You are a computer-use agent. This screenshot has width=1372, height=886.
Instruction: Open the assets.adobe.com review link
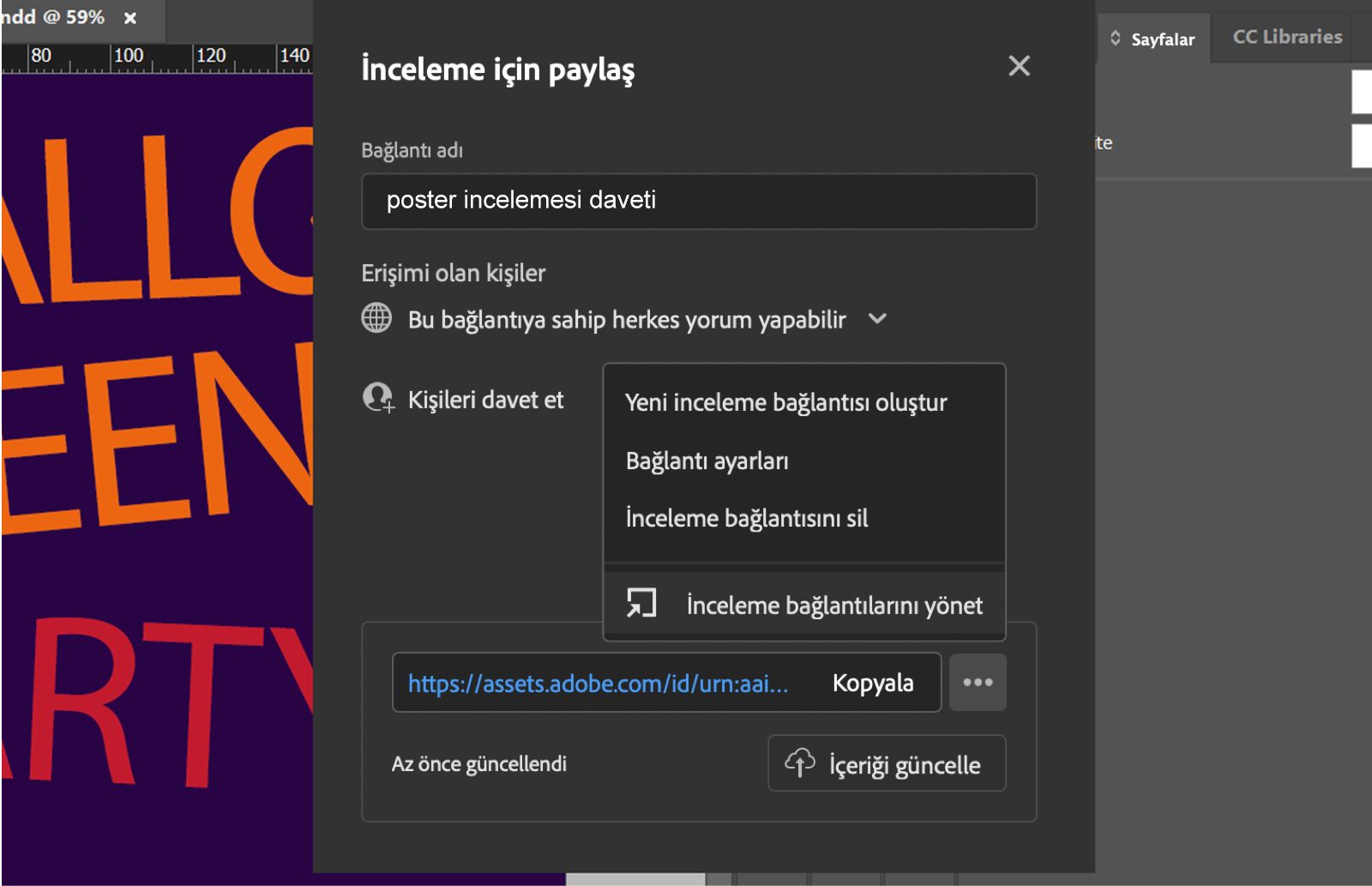coord(598,684)
